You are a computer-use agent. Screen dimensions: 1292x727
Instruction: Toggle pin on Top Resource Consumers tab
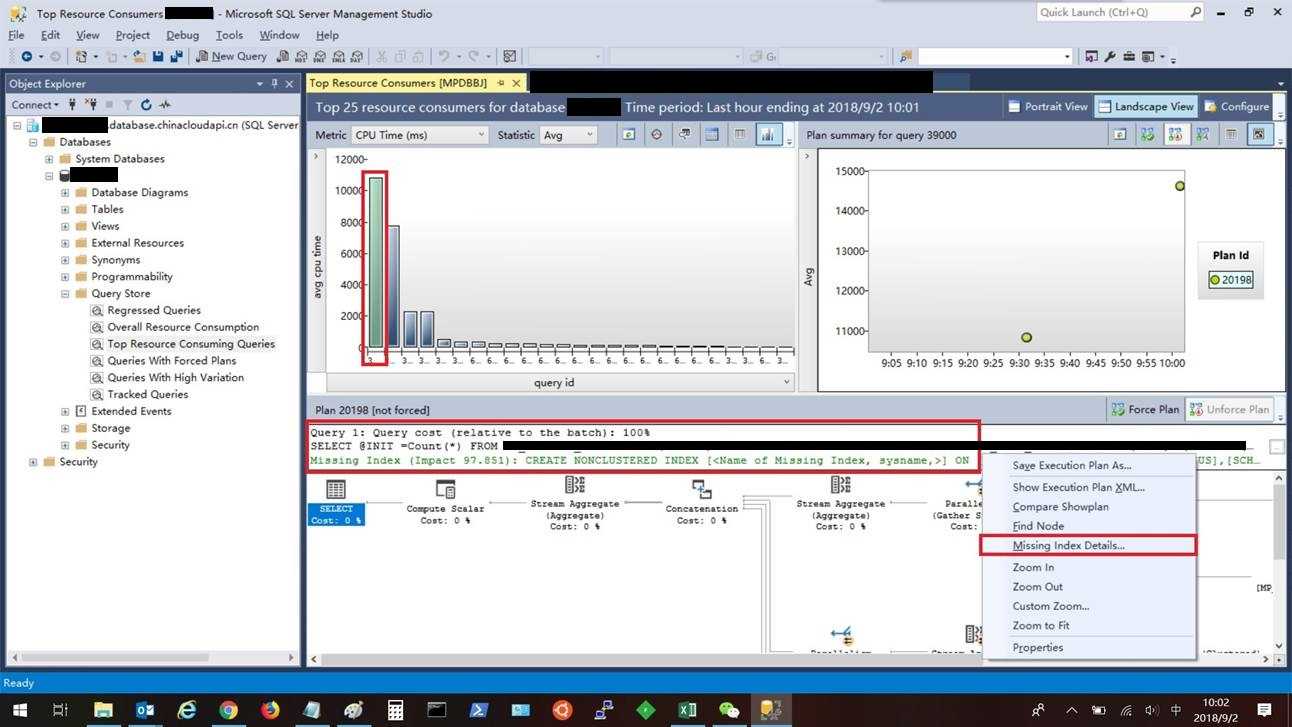coord(501,83)
